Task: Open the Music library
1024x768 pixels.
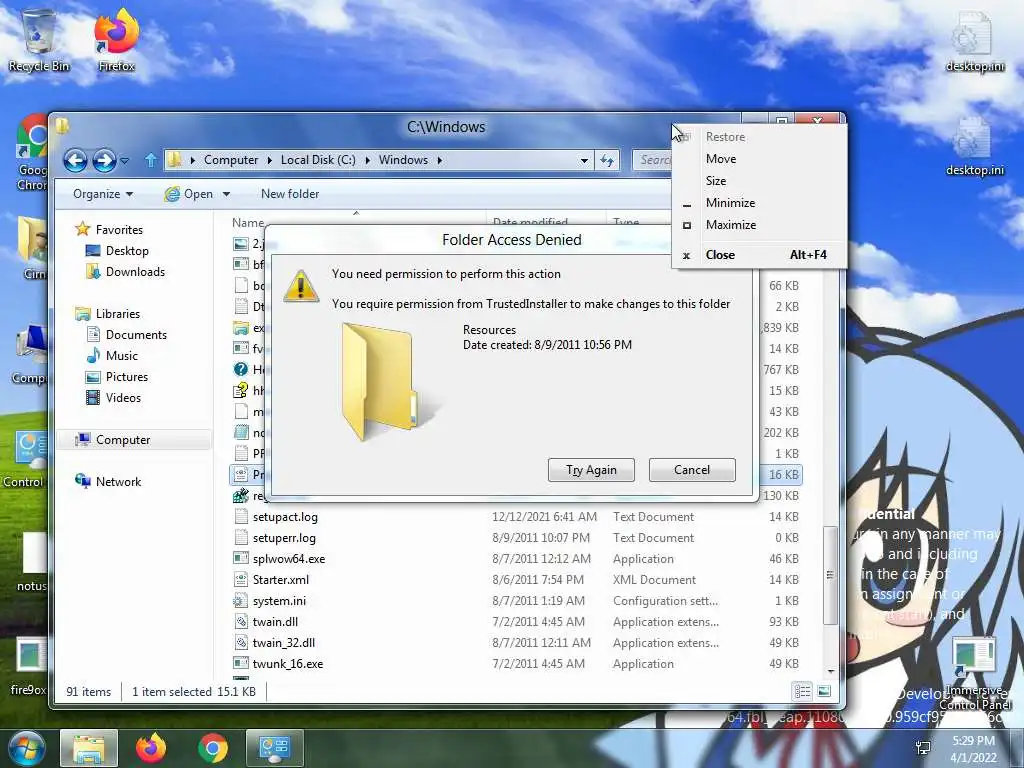Action: tap(112, 355)
